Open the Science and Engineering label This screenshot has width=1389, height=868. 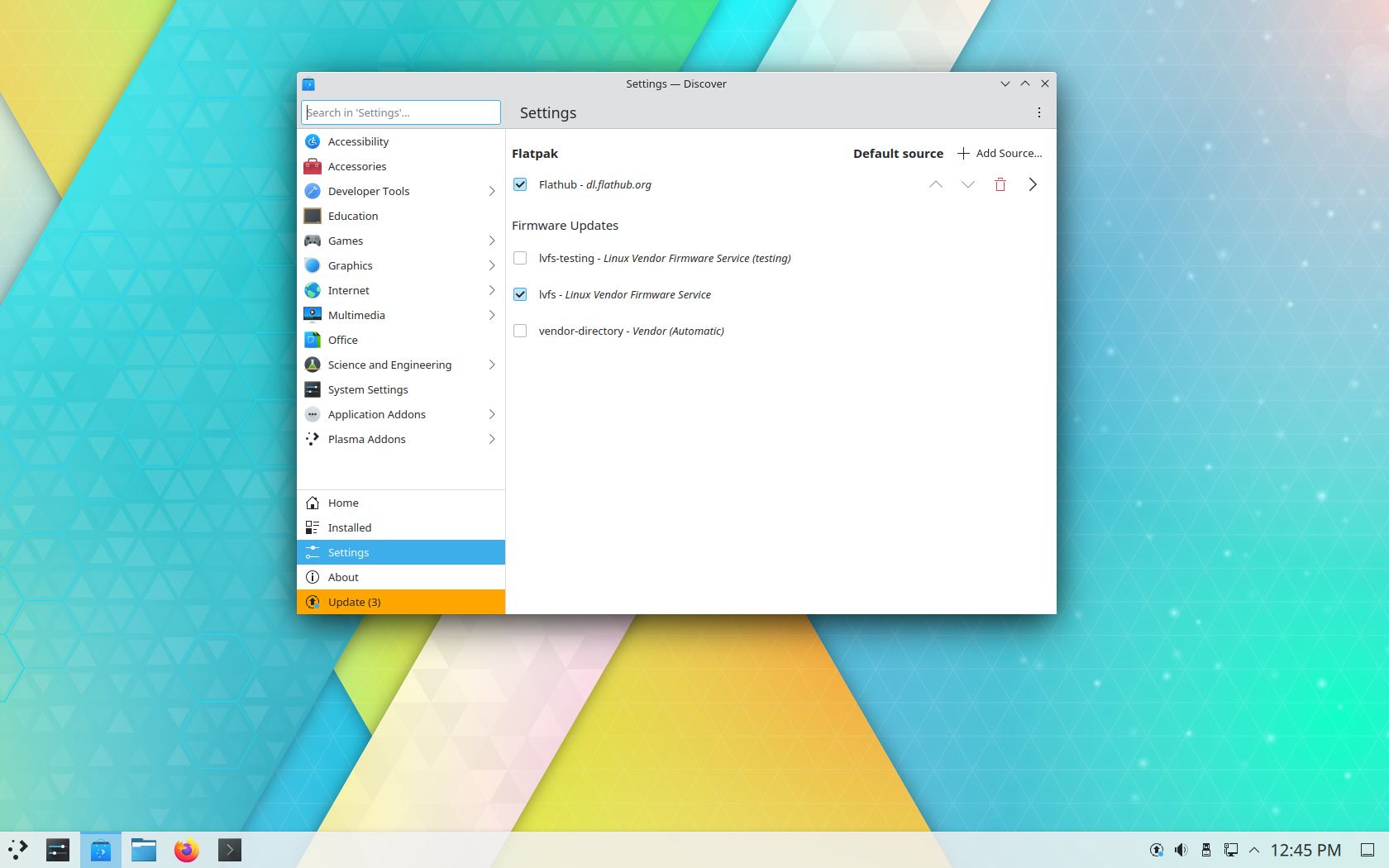[x=389, y=365]
